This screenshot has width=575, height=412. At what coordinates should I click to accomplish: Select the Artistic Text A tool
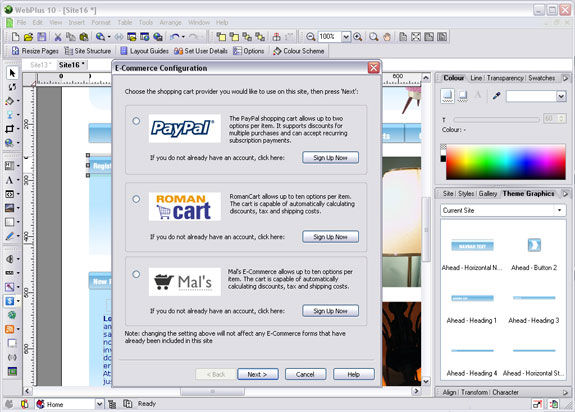(10, 180)
